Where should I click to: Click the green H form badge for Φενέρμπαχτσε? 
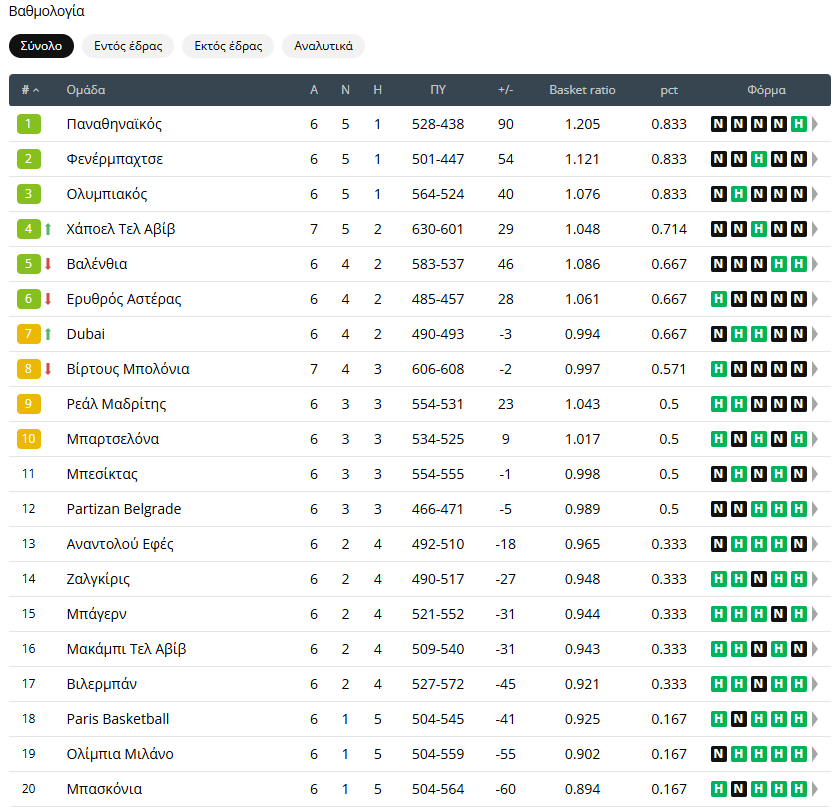click(x=758, y=159)
